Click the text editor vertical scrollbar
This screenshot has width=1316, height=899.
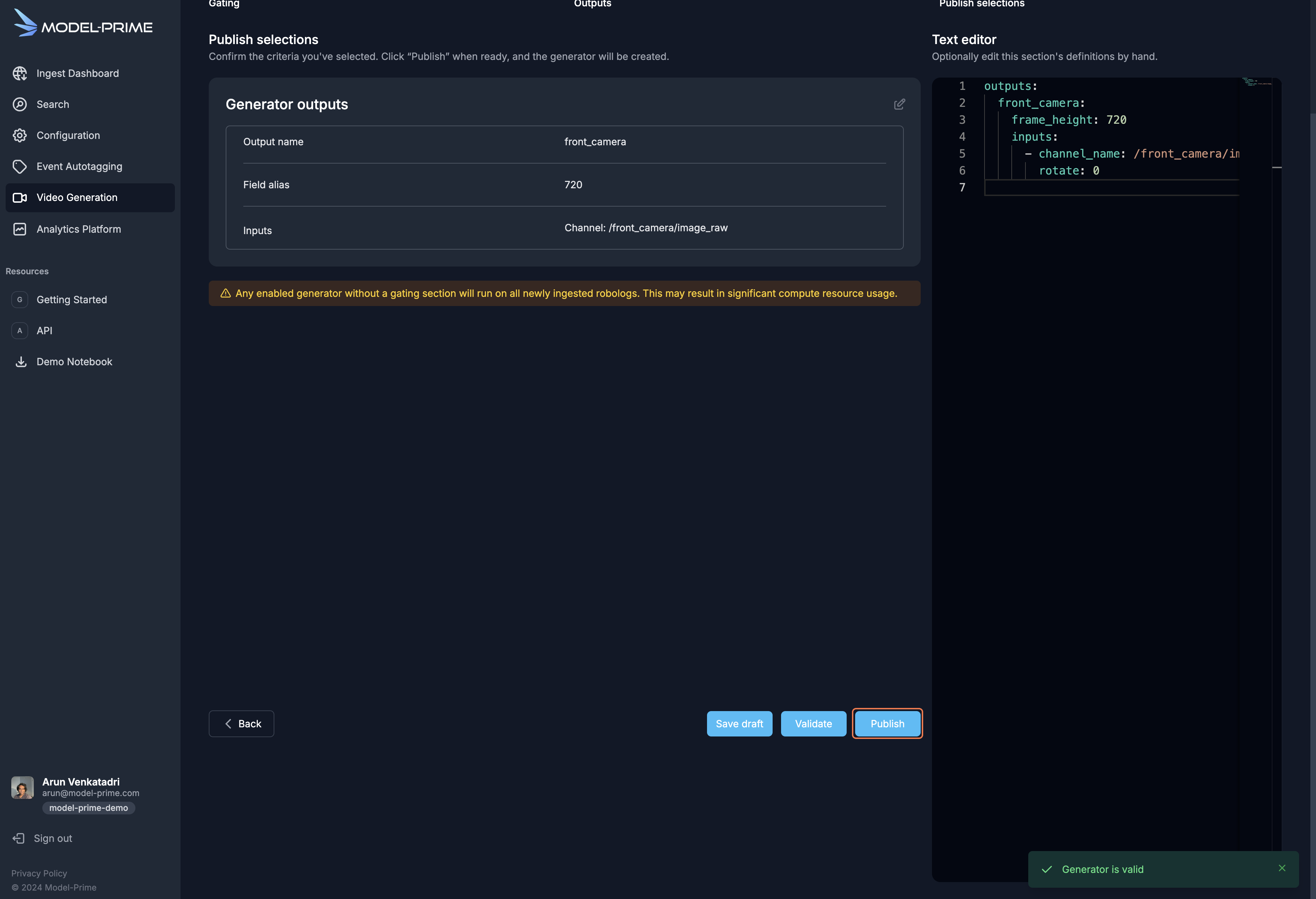click(1277, 479)
